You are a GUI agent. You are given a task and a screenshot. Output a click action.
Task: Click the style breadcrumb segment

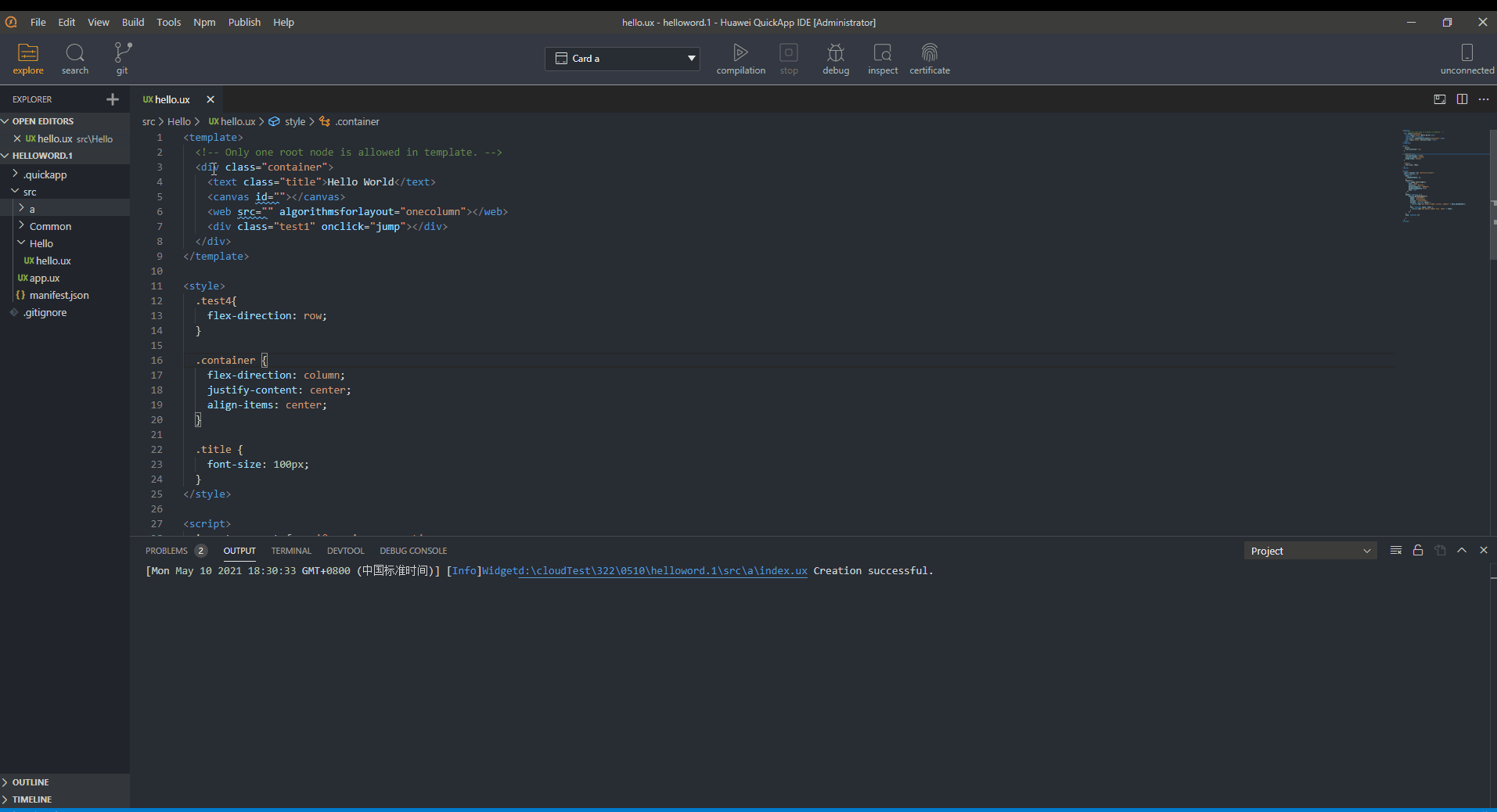coord(295,121)
